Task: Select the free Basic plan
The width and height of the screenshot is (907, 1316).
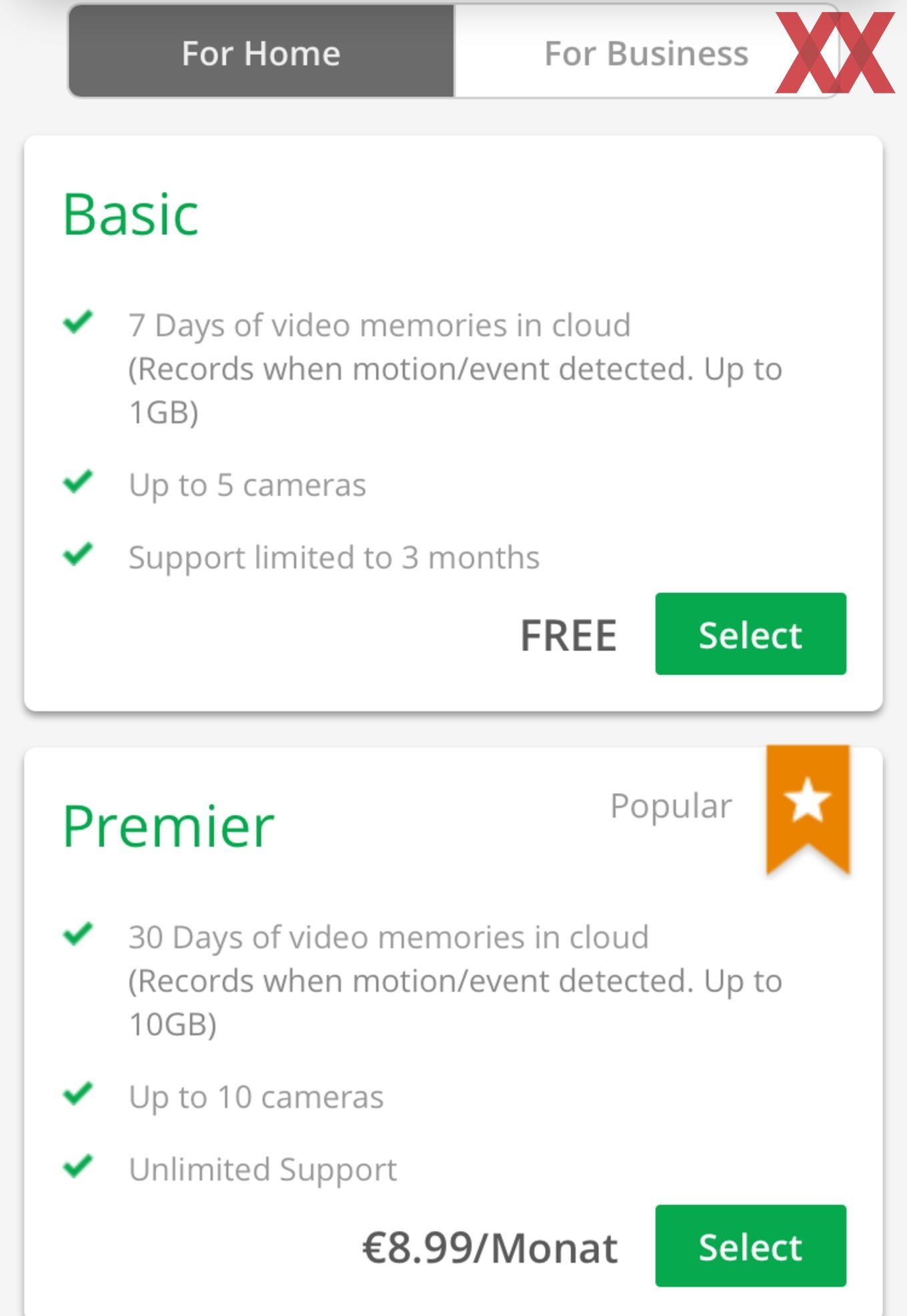Action: tap(750, 634)
